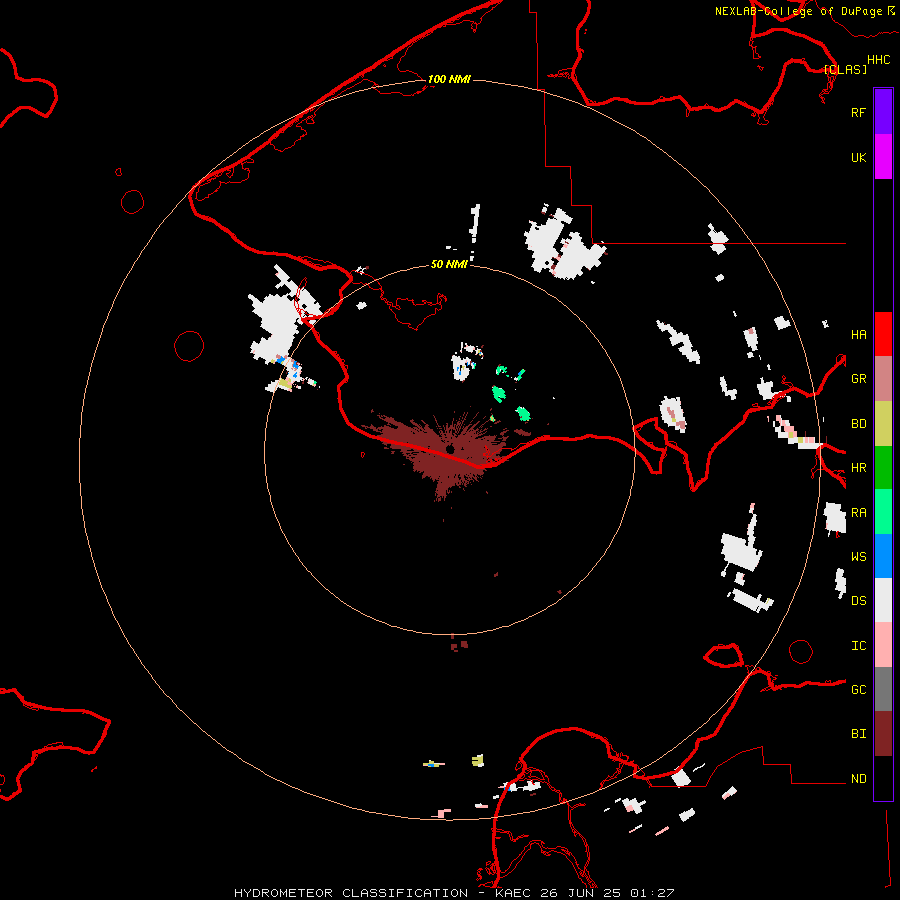Select the yellow BD legend swatch
Screen dimensions: 900x900
coord(883,424)
